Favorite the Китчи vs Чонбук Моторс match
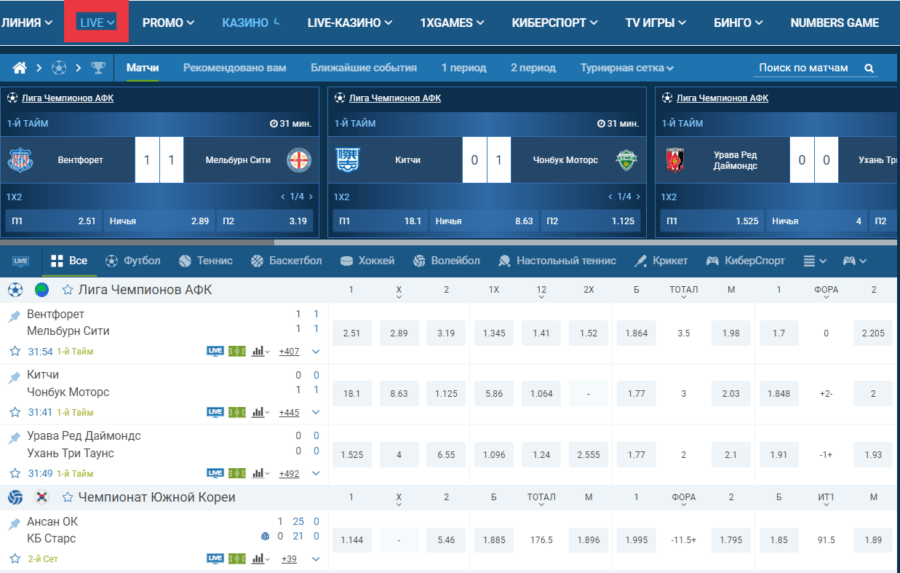The height and width of the screenshot is (573, 900). coord(15,412)
